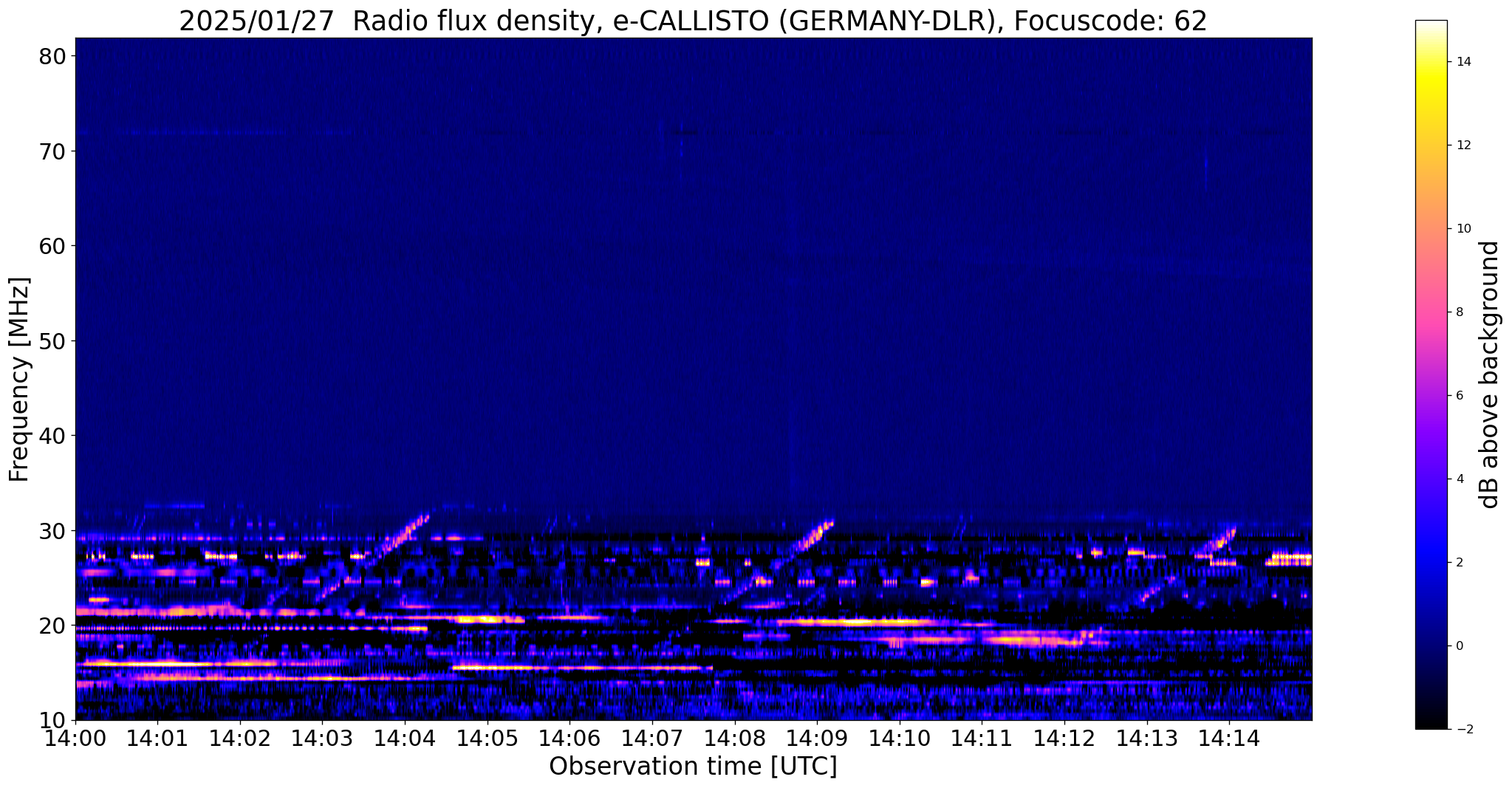Click the 14:13 time tick label
This screenshot has width=1512, height=788.
[x=1146, y=739]
